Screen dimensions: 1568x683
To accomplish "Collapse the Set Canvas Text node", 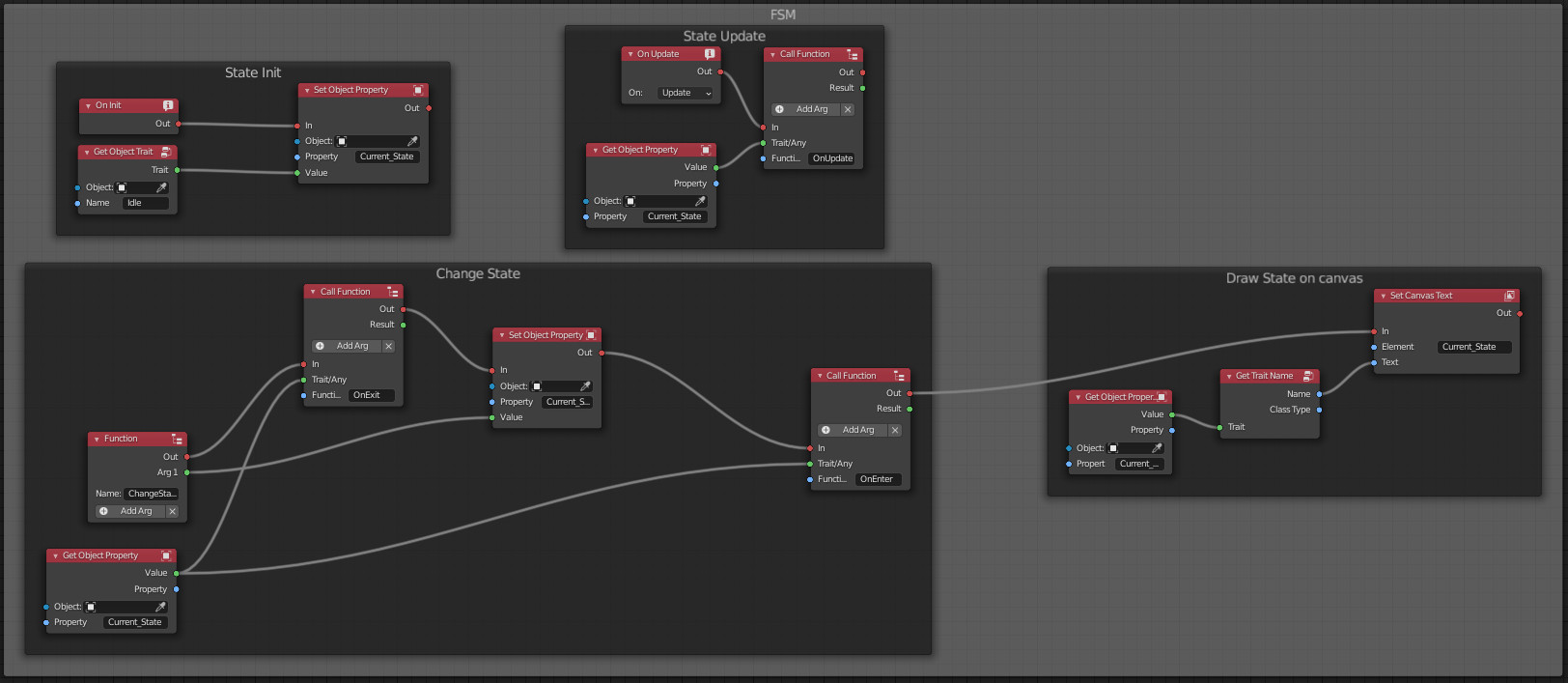I will tap(1383, 297).
